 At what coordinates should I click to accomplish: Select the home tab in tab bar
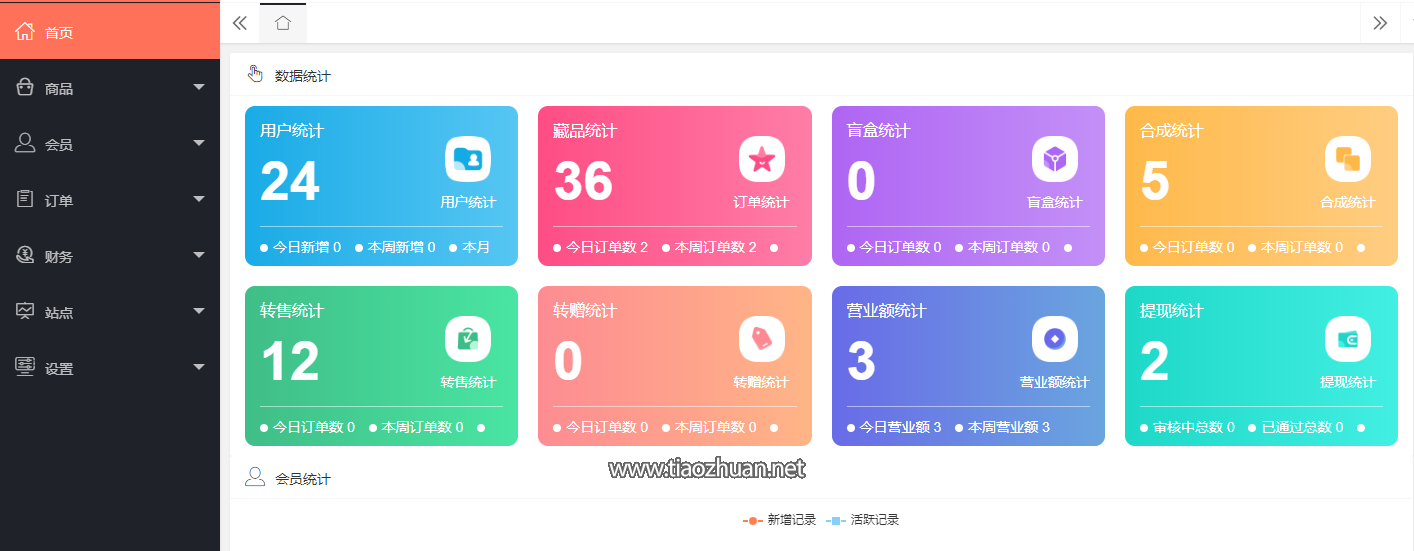(x=283, y=23)
